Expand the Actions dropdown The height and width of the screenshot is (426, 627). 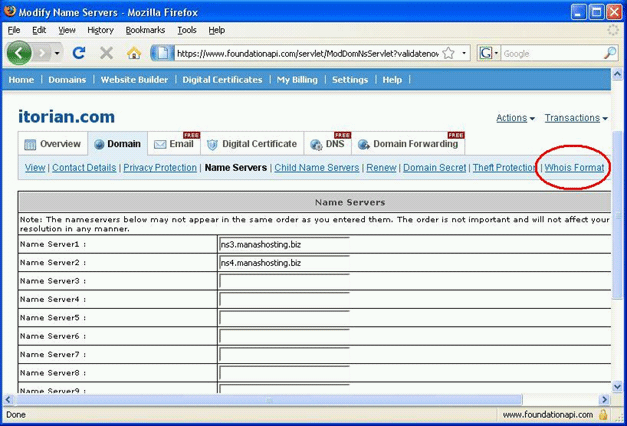[515, 118]
